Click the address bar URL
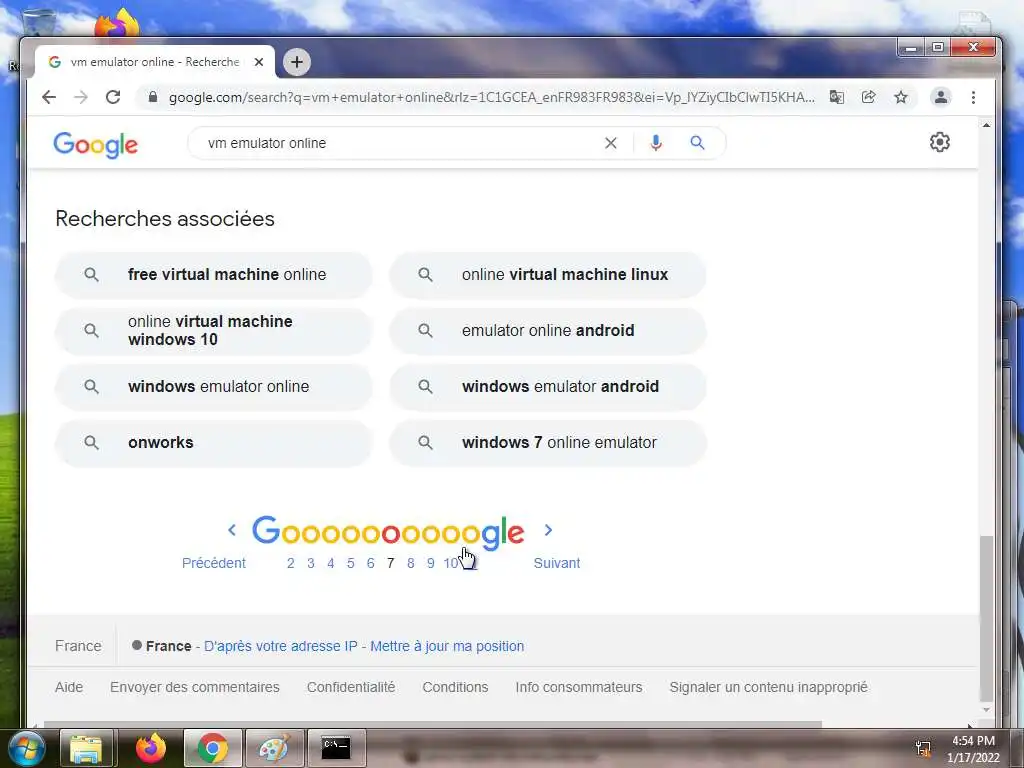 coord(491,97)
